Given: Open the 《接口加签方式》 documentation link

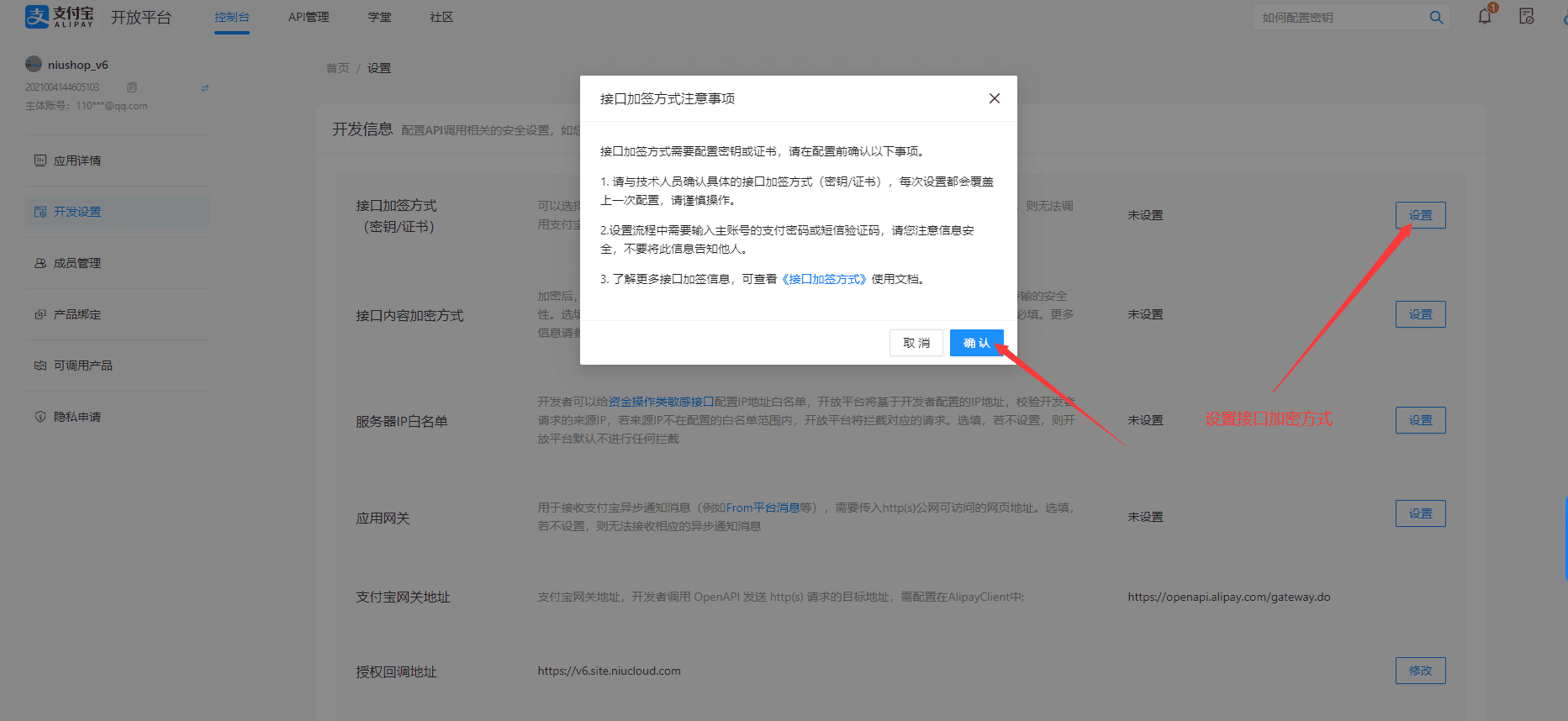Looking at the screenshot, I should point(823,279).
